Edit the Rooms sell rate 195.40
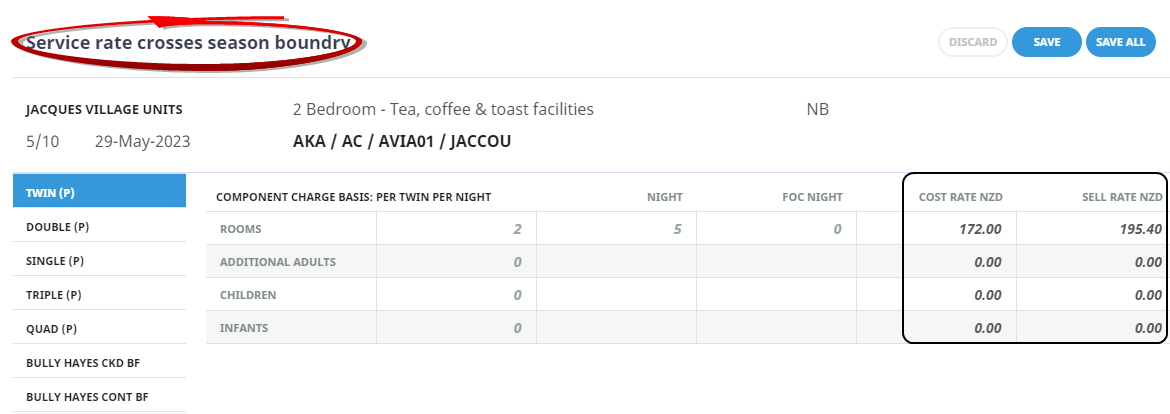The width and height of the screenshot is (1170, 414). (x=1090, y=229)
